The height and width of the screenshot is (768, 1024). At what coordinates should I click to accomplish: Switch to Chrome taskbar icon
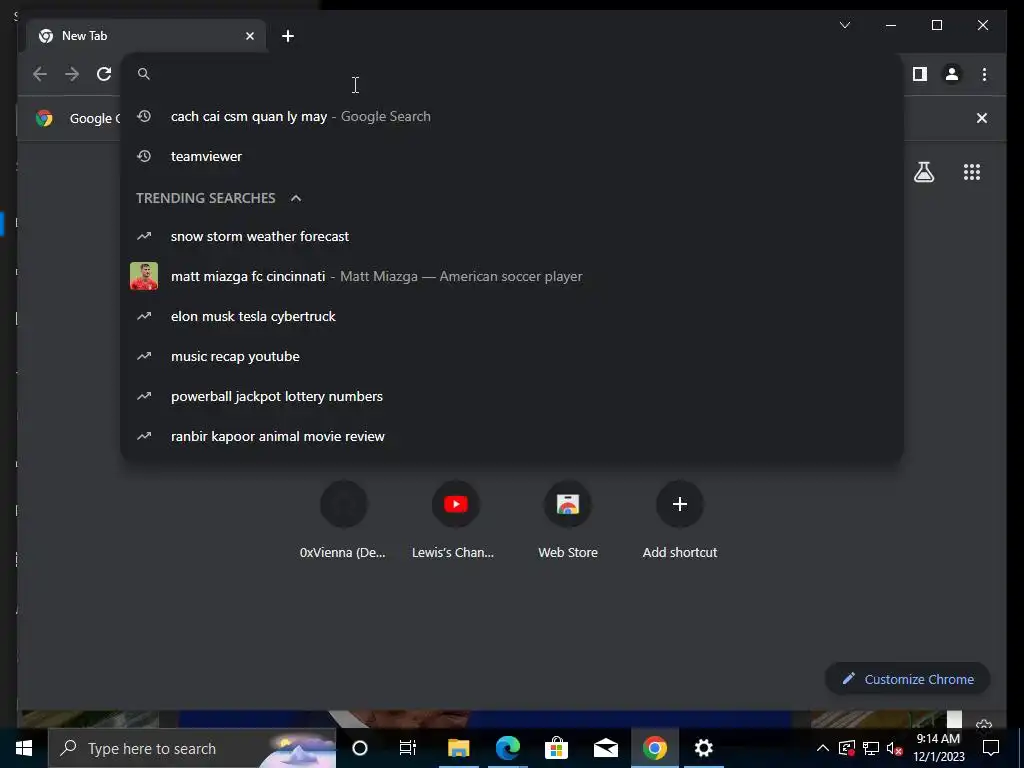654,748
